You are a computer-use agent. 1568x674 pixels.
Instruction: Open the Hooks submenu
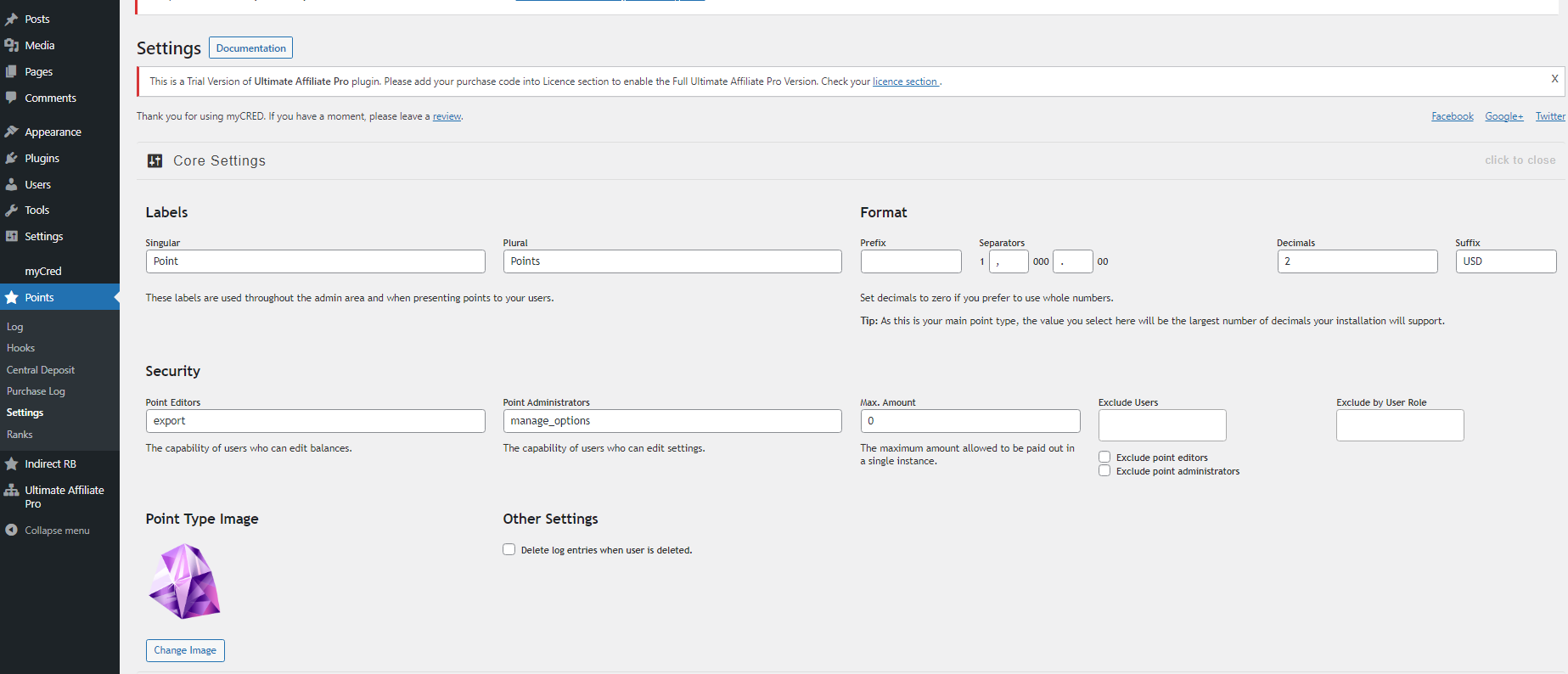click(x=21, y=348)
